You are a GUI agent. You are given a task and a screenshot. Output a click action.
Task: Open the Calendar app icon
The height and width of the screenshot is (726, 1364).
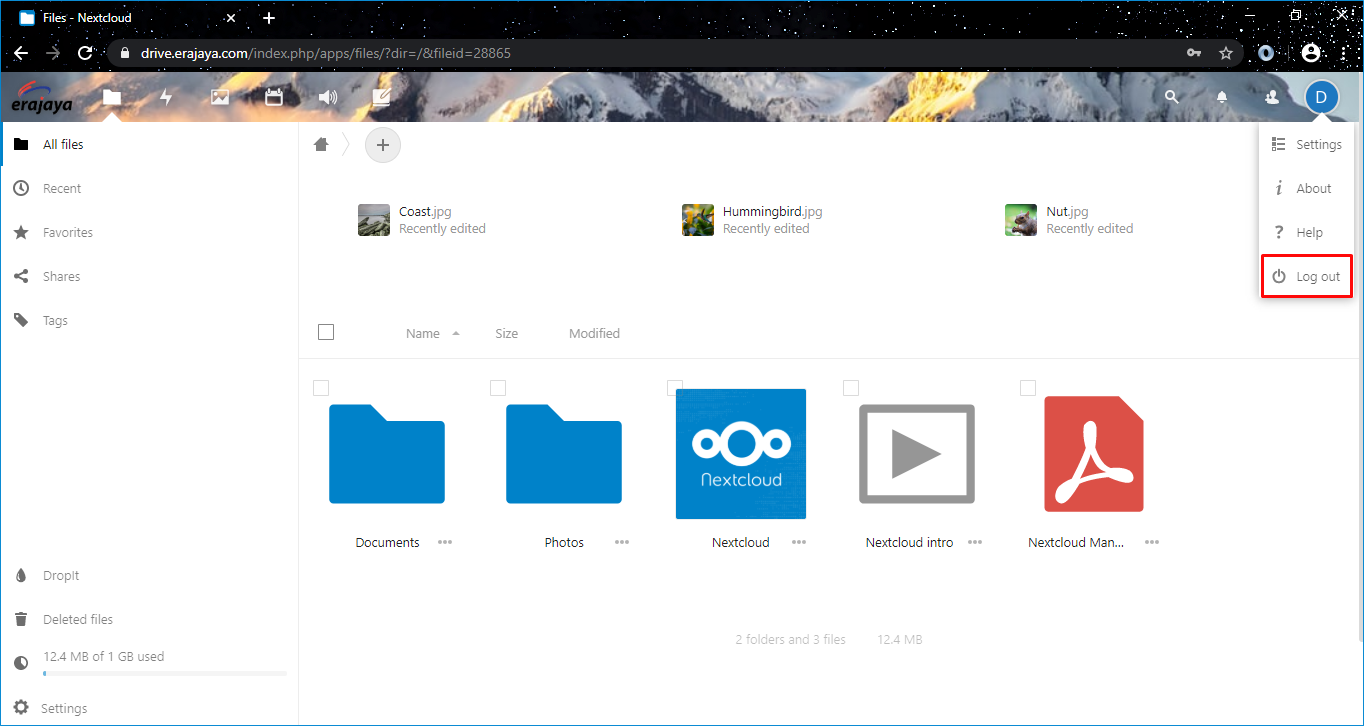click(x=274, y=97)
